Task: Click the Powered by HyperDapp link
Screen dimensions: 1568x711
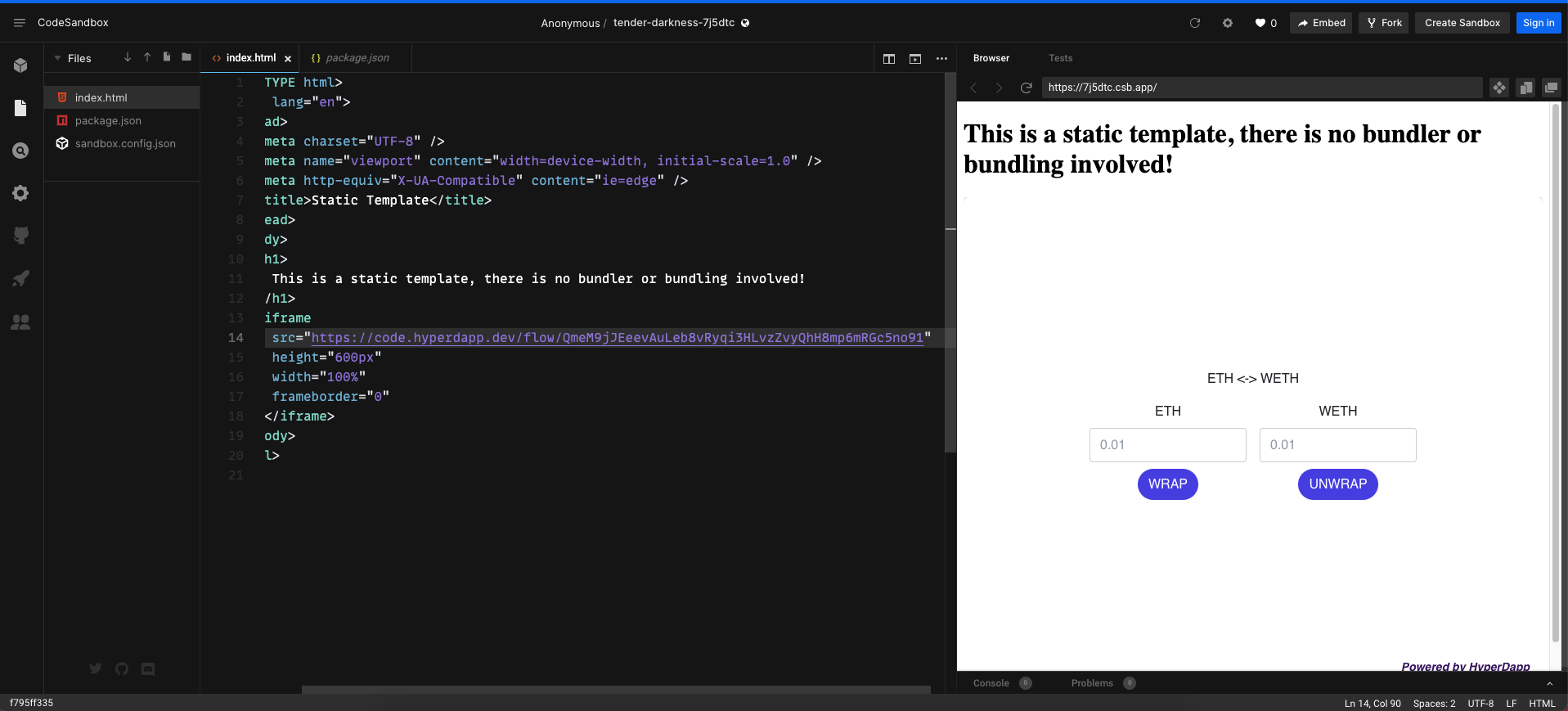Action: click(x=1465, y=666)
